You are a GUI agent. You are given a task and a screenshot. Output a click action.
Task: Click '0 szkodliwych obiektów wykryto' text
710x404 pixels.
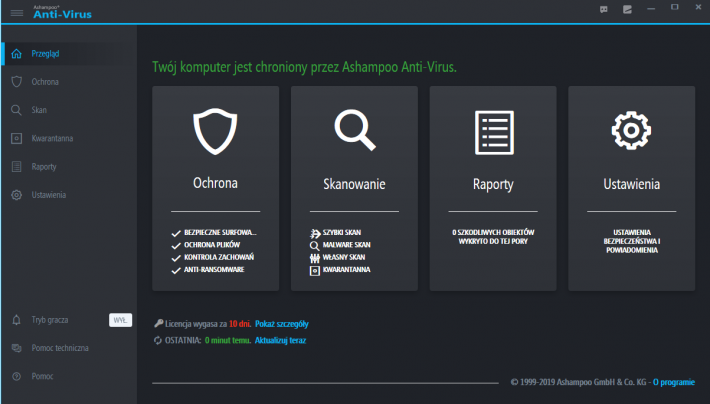click(493, 237)
